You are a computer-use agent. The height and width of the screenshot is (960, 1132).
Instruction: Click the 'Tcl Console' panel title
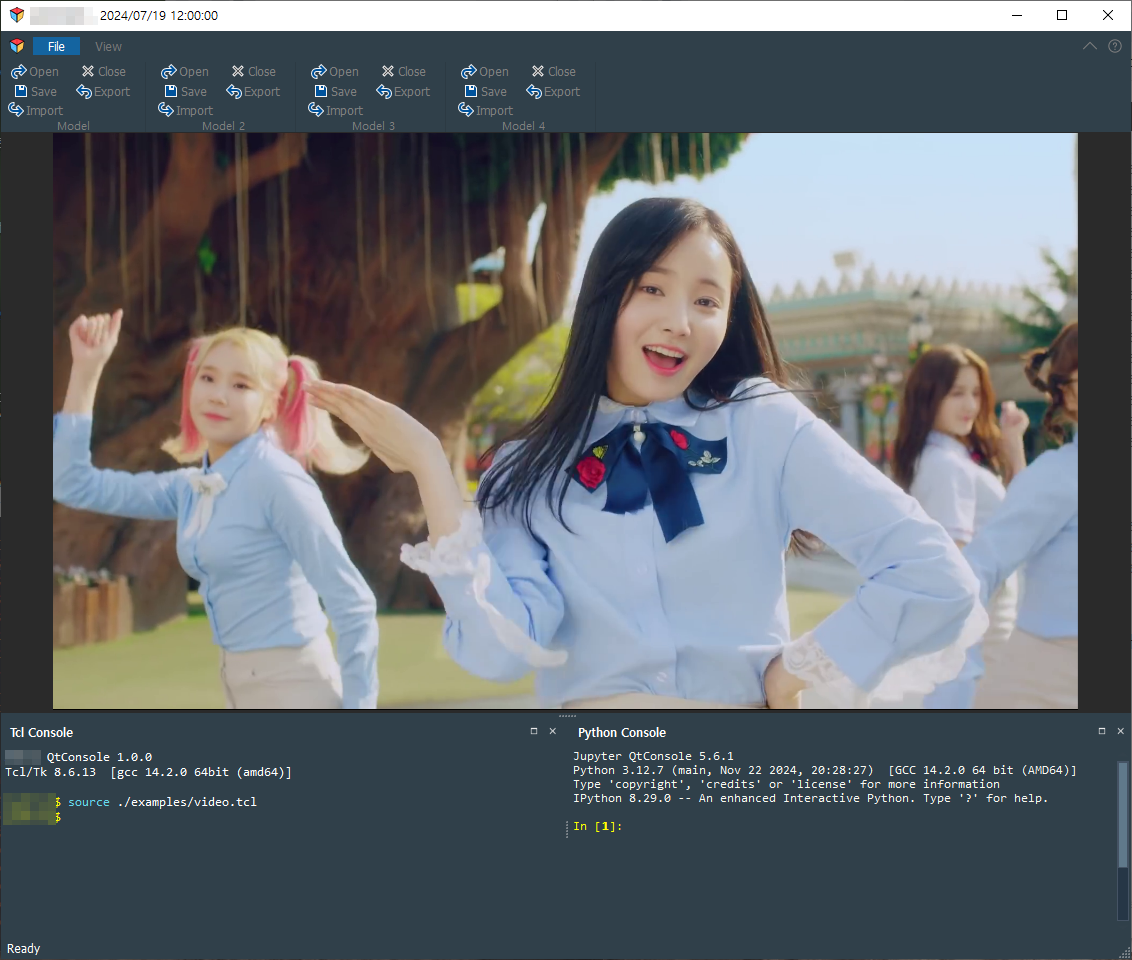point(41,733)
